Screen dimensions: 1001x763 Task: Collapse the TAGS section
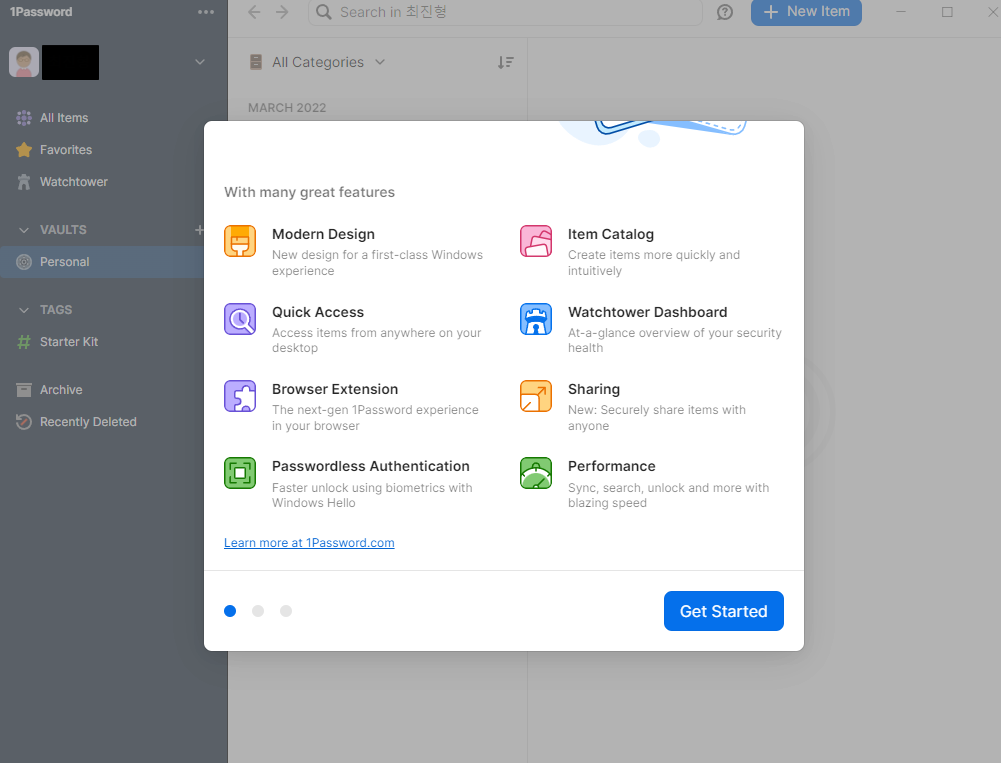click(x=24, y=310)
